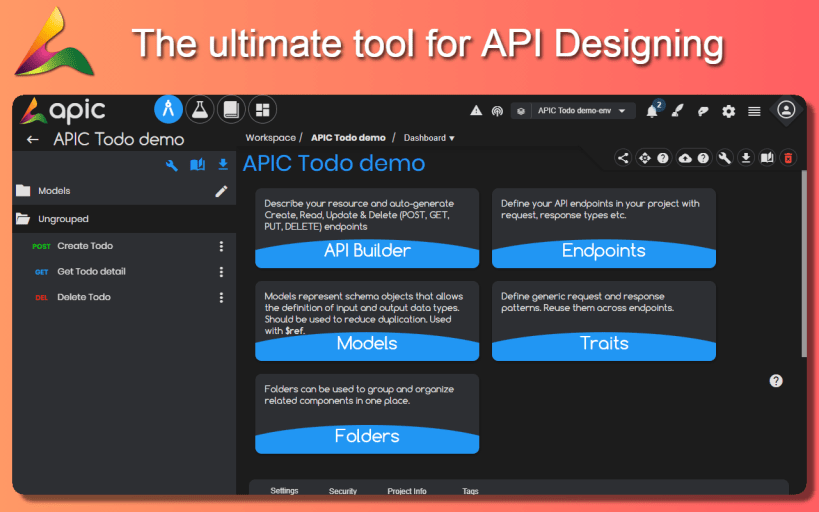The image size is (819, 512).
Task: Open the Traits card
Action: tap(604, 321)
